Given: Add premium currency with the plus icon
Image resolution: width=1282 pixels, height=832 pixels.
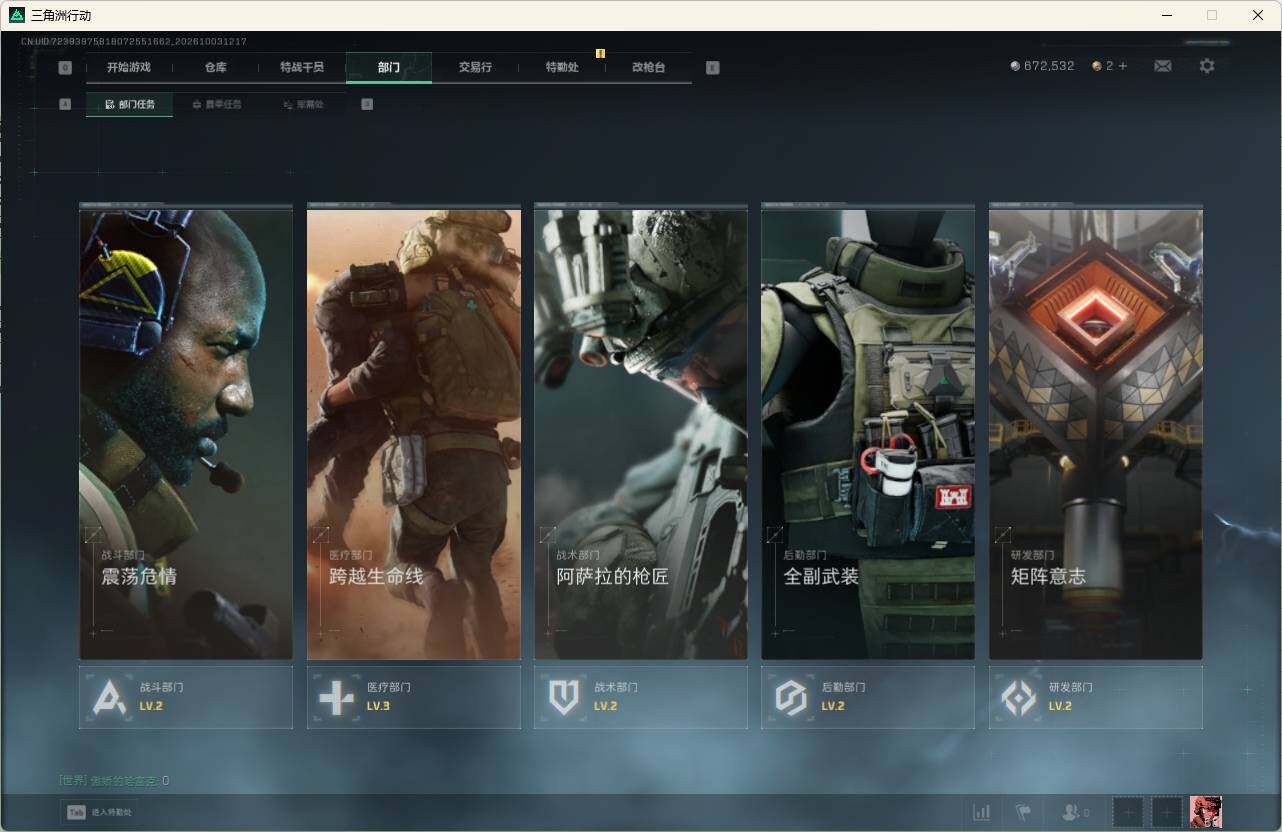Looking at the screenshot, I should coord(1123,66).
